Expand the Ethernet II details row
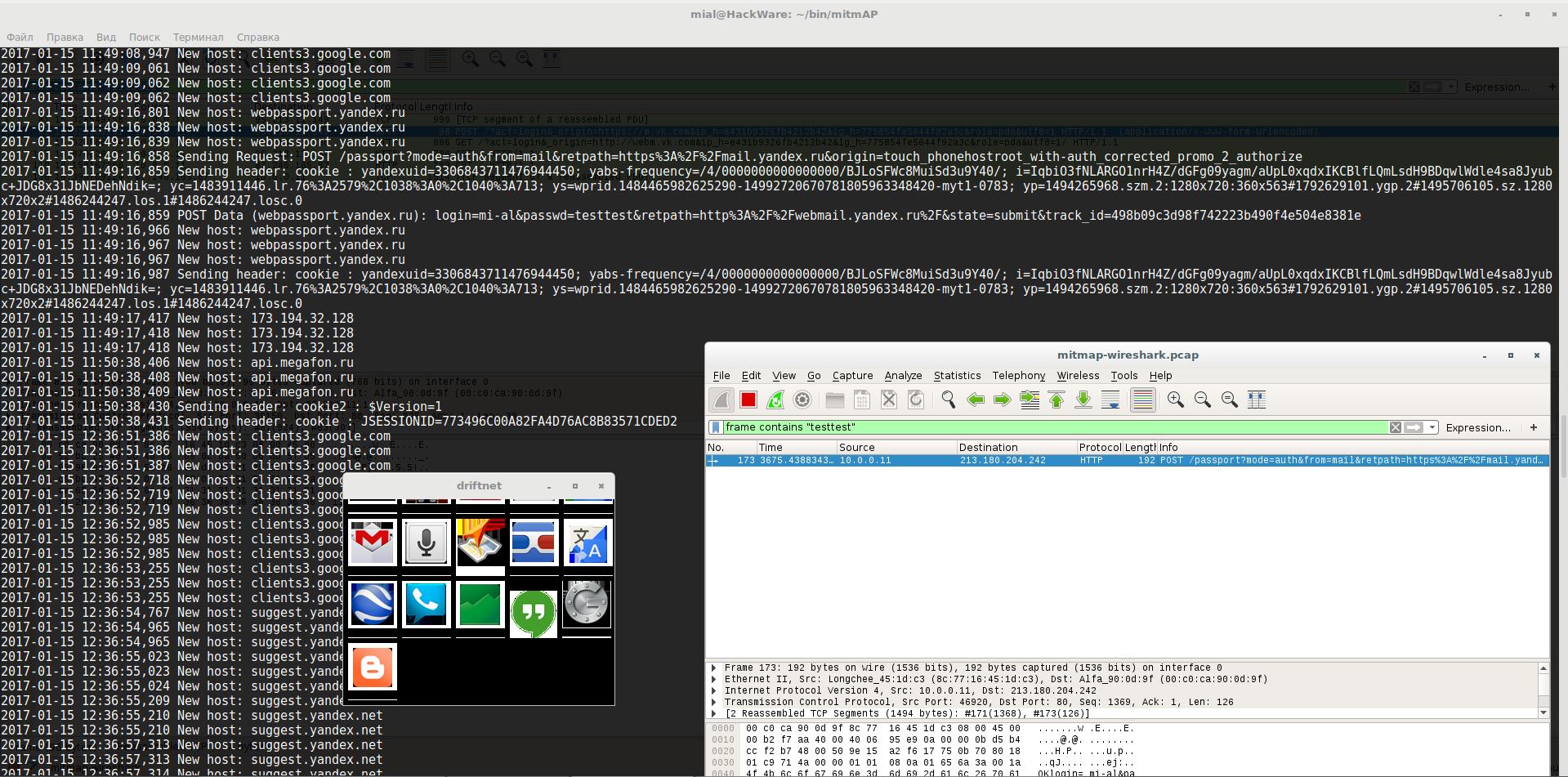1568x777 pixels. [x=714, y=679]
